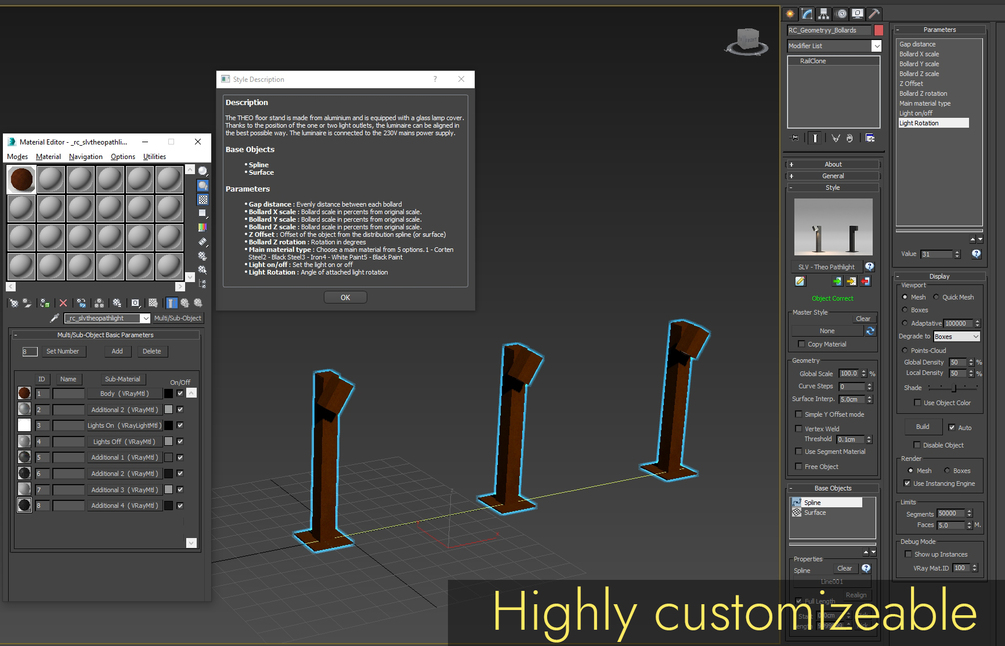The height and width of the screenshot is (646, 1005).
Task: Click OK in Style Description dialog
Action: [x=345, y=297]
